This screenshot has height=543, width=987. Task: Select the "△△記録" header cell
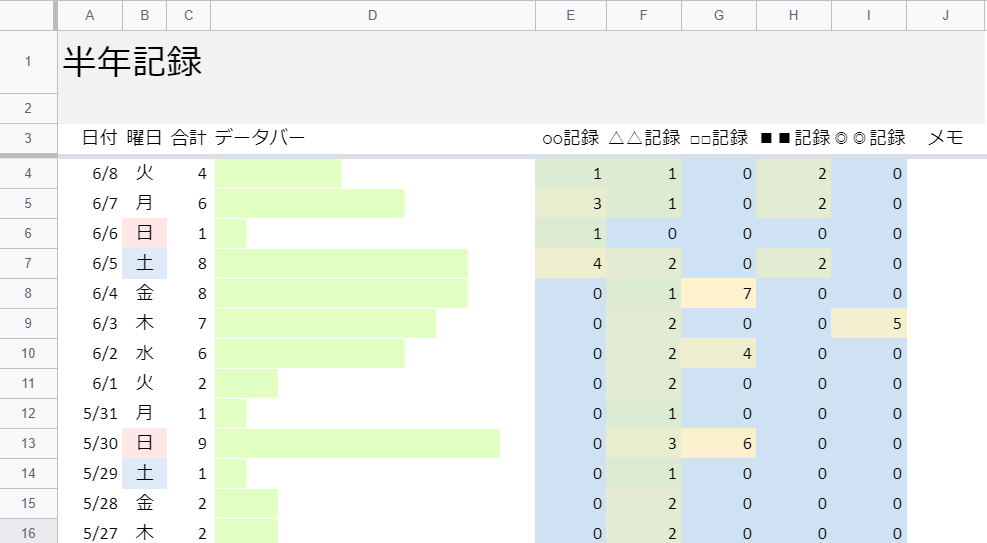tap(644, 138)
